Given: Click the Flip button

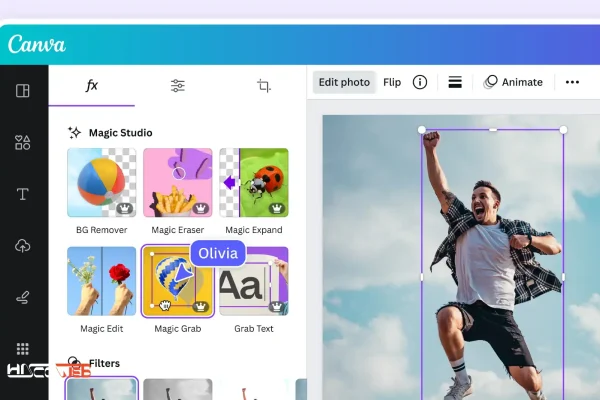Looking at the screenshot, I should pos(392,82).
